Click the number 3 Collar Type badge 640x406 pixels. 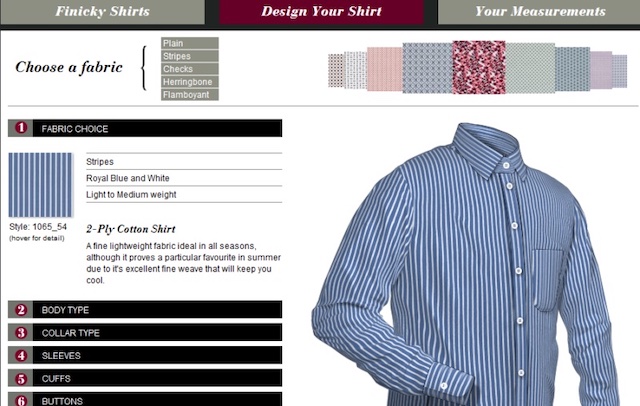click(21, 333)
